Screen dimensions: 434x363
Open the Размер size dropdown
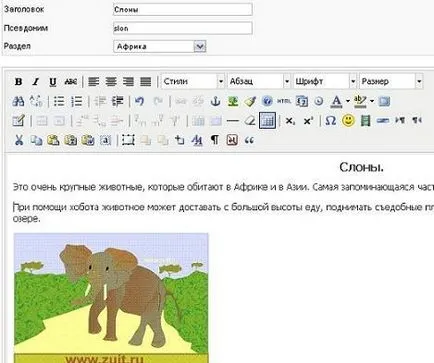pos(391,81)
